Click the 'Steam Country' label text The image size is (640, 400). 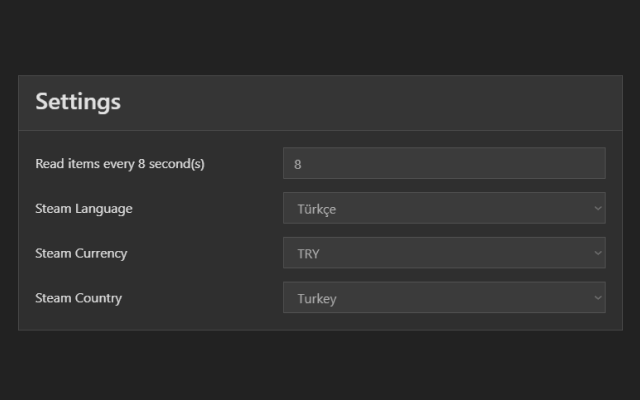click(78, 298)
